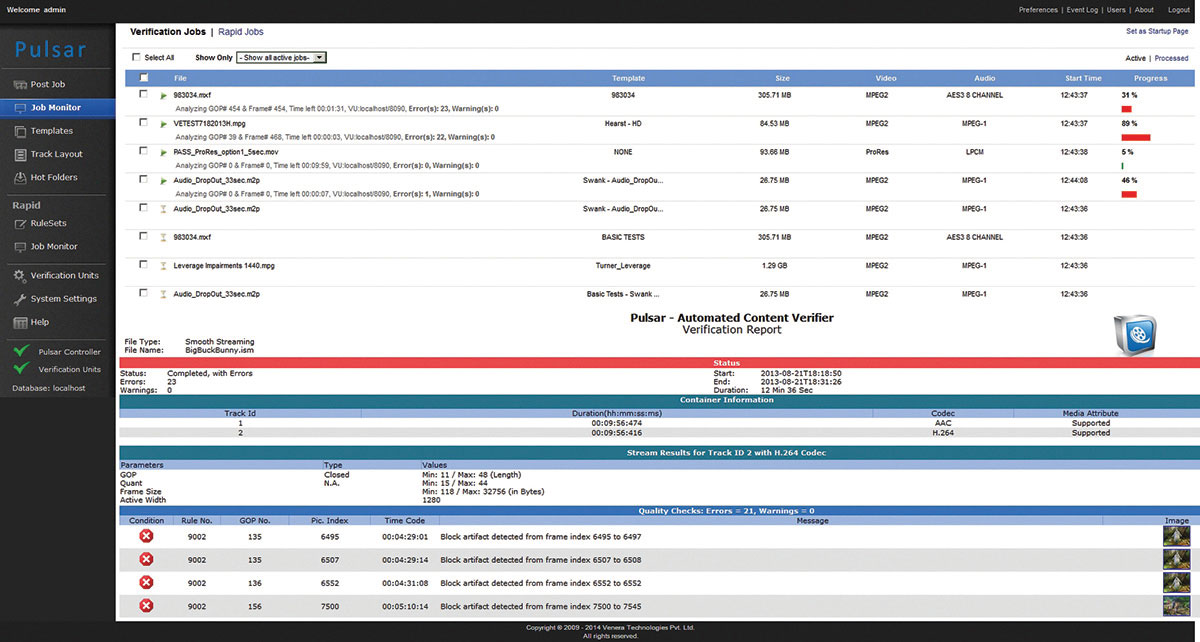Screen dimensions: 1200x642
Task: Click Logout
Action: coord(1178,10)
